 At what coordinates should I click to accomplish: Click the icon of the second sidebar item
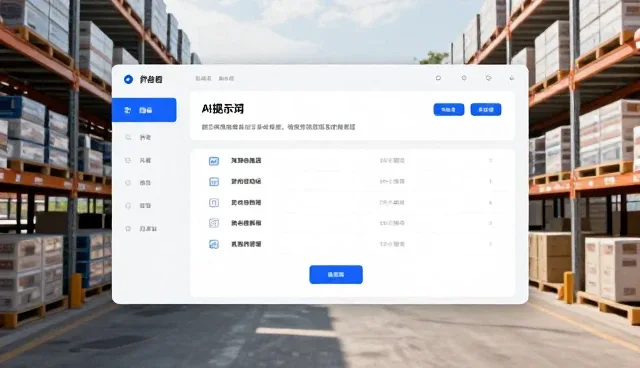[x=128, y=137]
